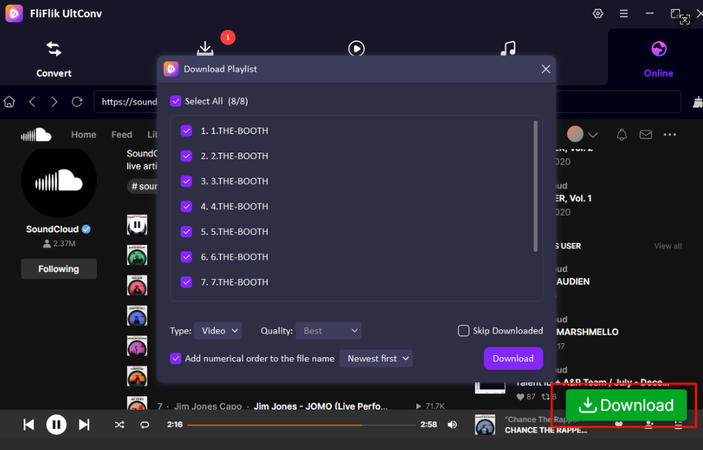Image resolution: width=703 pixels, height=450 pixels.
Task: Minimize the FliFlik UltConv window
Action: coord(649,13)
